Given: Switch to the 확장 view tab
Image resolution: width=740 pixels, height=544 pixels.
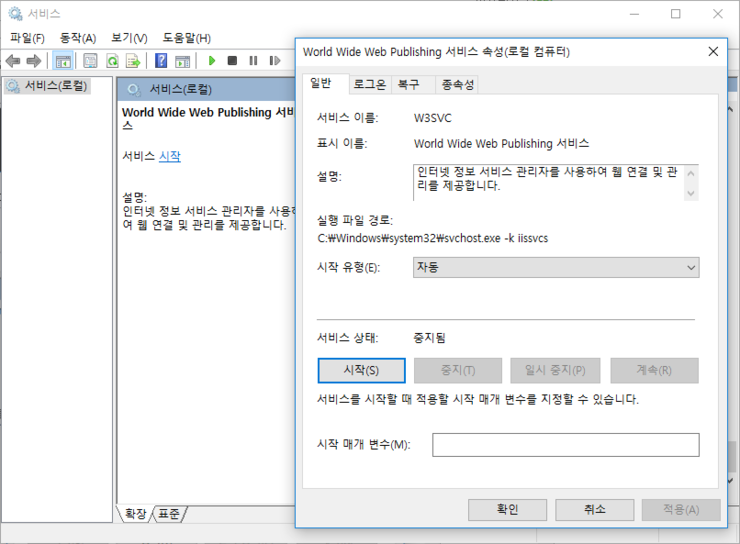Looking at the screenshot, I should 135,513.
